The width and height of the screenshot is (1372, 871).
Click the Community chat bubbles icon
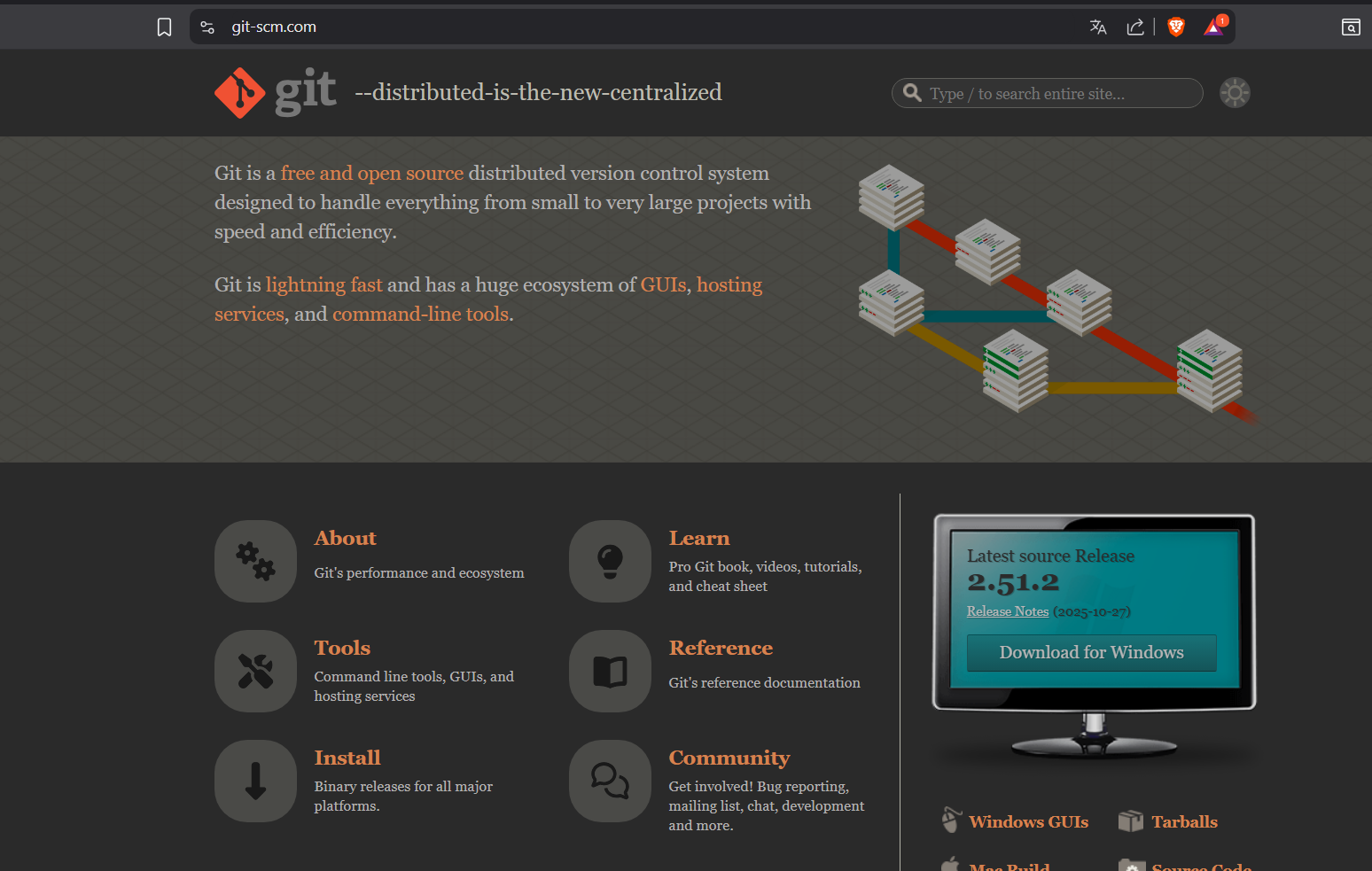tap(610, 781)
